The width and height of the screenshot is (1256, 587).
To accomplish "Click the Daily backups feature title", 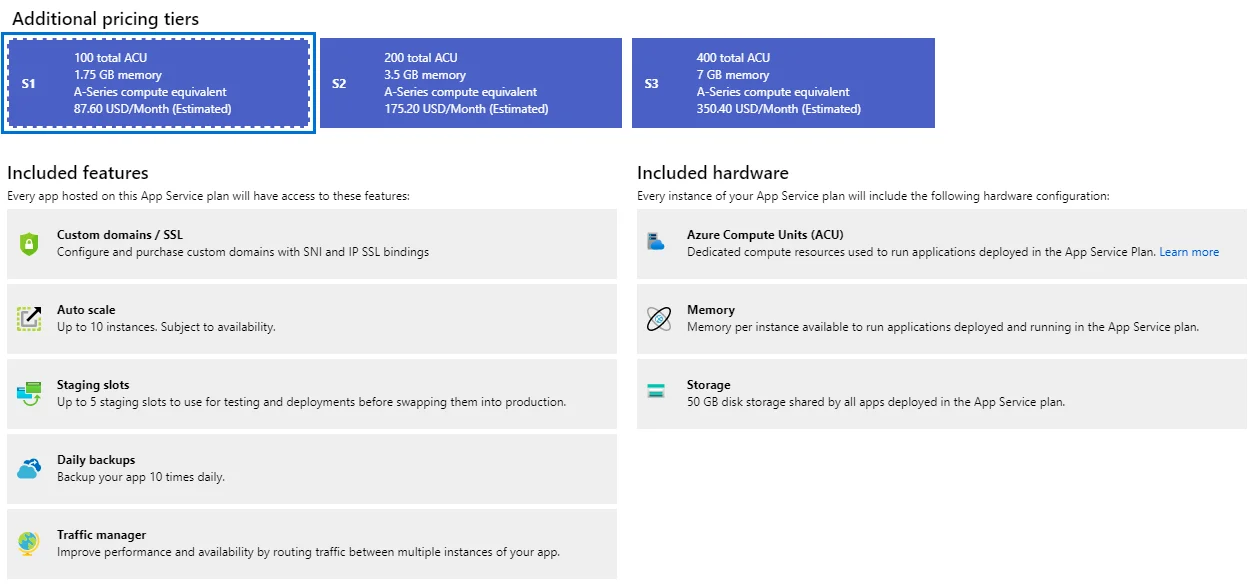I will 96,460.
